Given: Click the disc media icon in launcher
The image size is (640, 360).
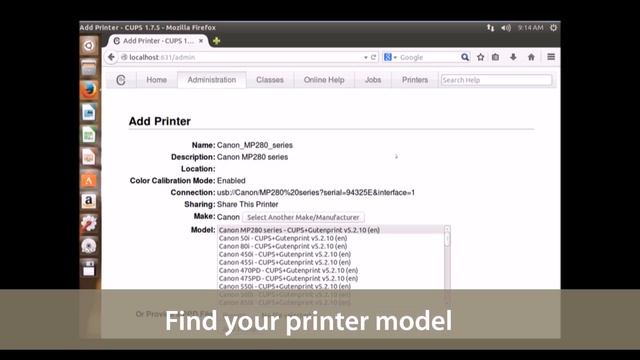Looking at the screenshot, I should (89, 246).
